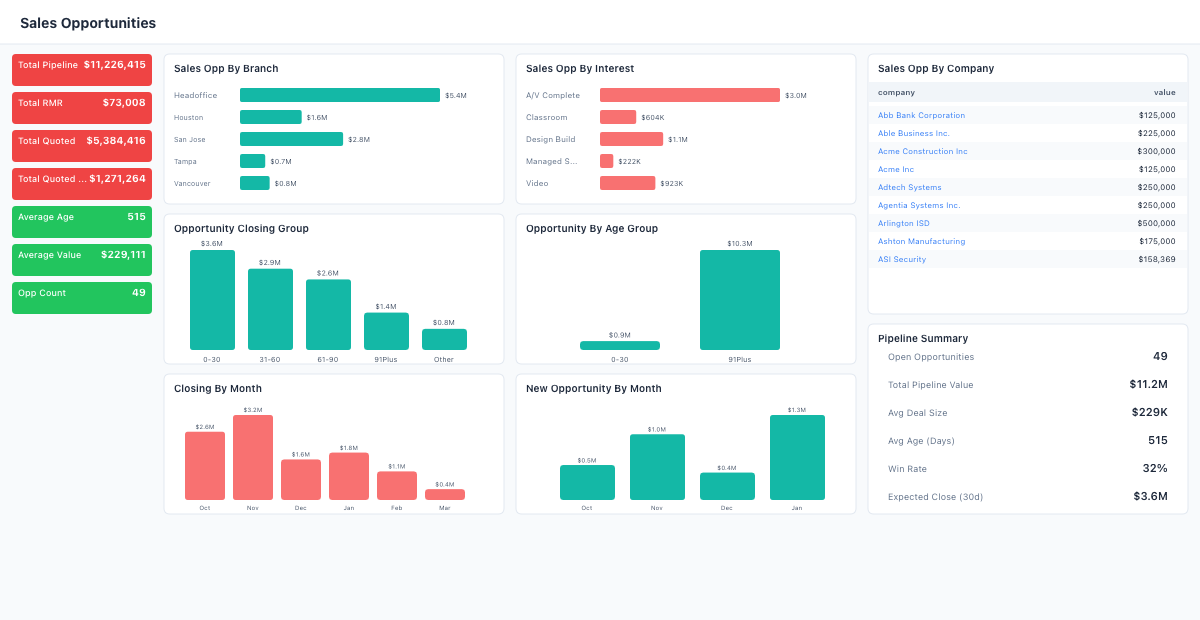Select Jan bar in New Opportunity By Month

pyautogui.click(x=797, y=457)
